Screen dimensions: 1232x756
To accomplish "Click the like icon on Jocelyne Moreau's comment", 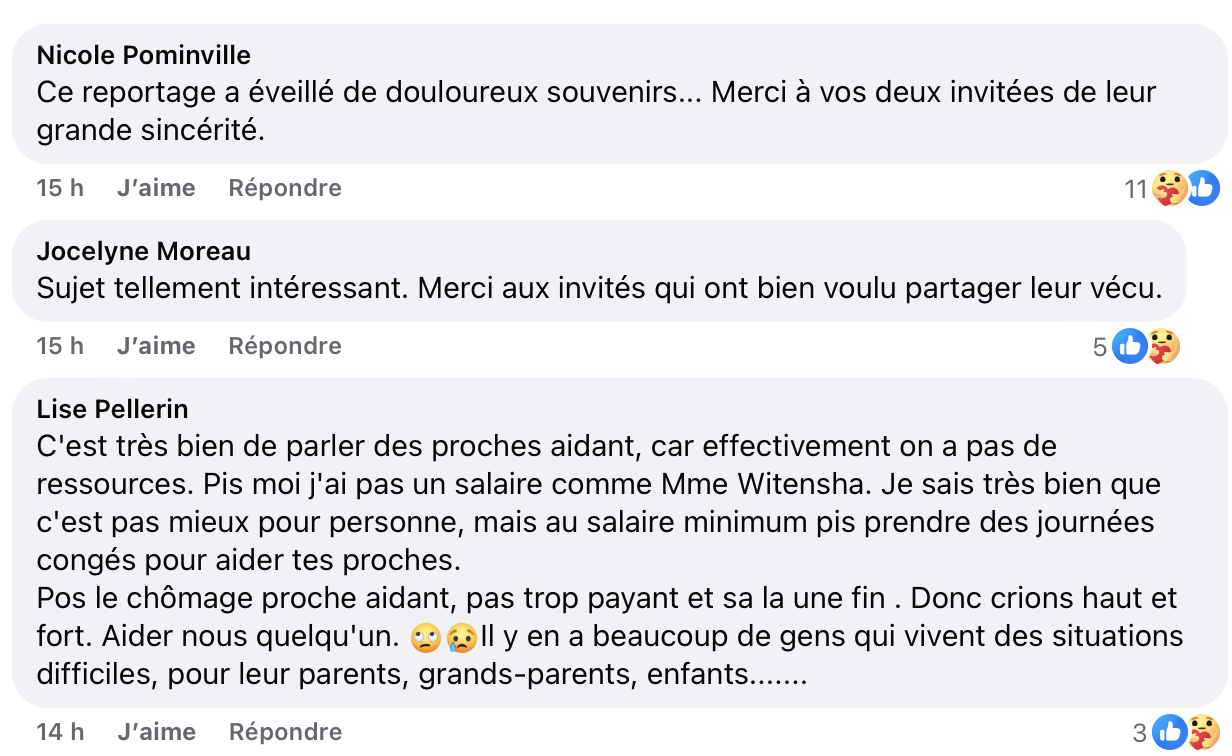I will click(1129, 345).
